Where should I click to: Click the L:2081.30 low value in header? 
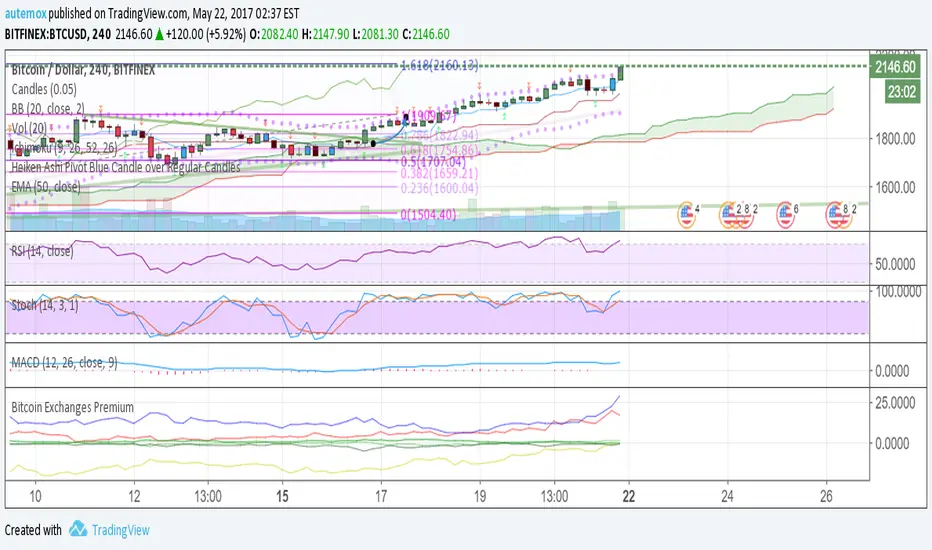point(376,34)
